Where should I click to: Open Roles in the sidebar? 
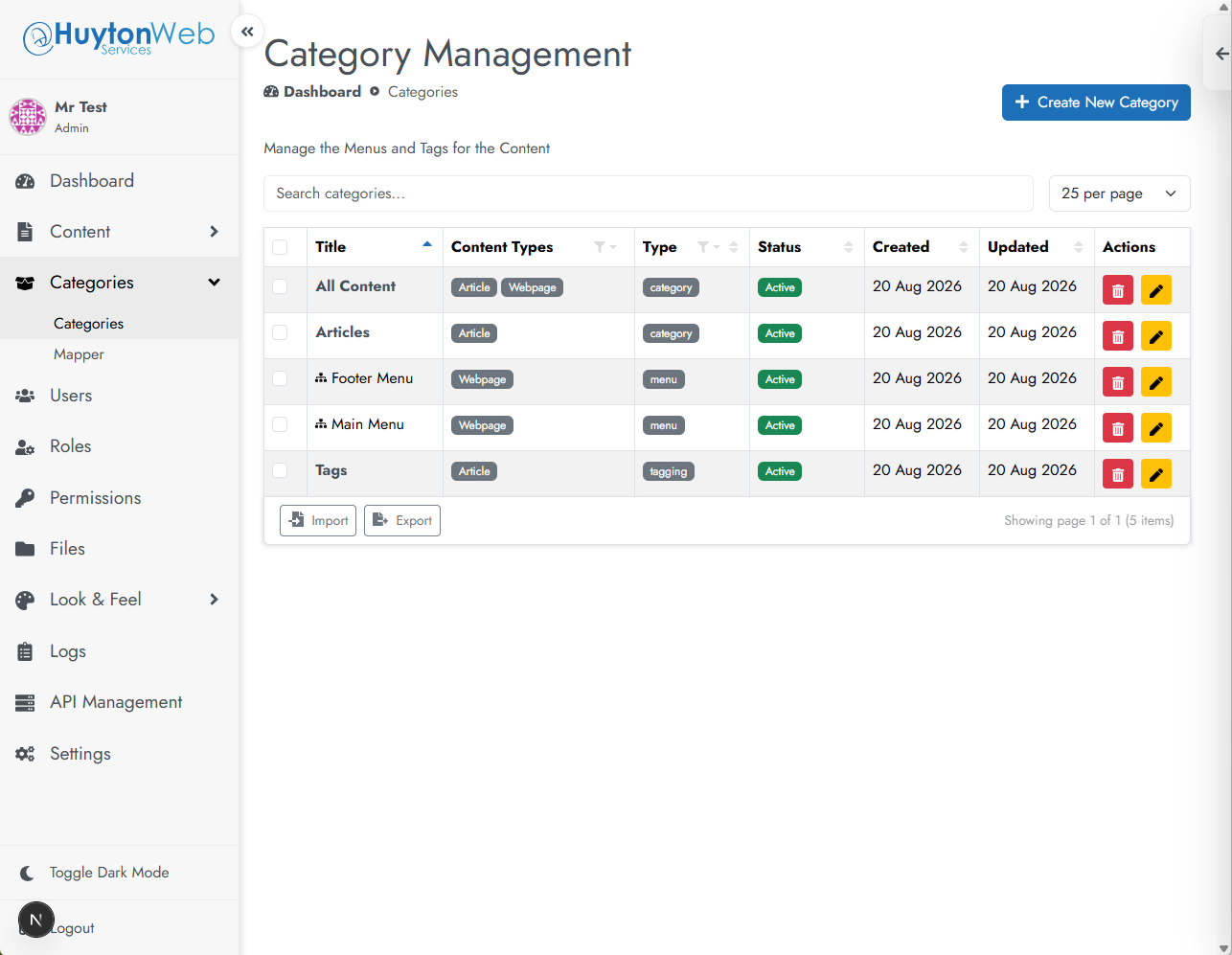click(120, 446)
